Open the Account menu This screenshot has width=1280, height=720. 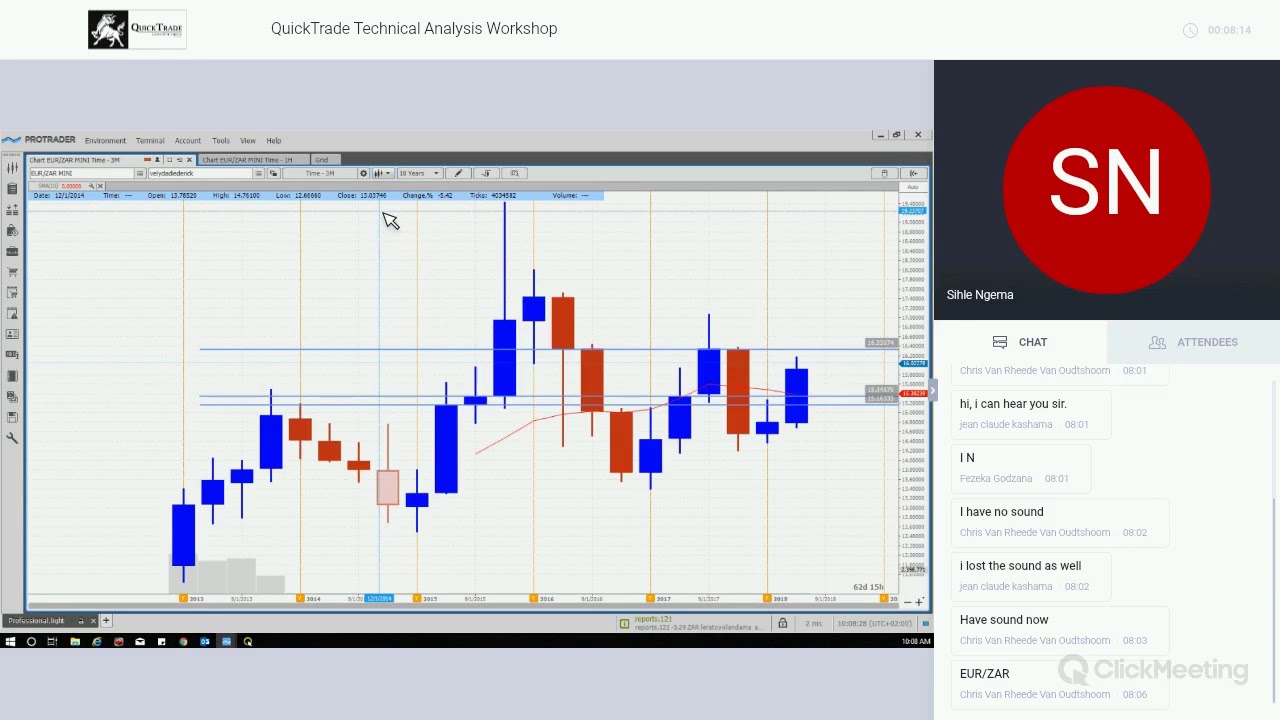coord(188,140)
